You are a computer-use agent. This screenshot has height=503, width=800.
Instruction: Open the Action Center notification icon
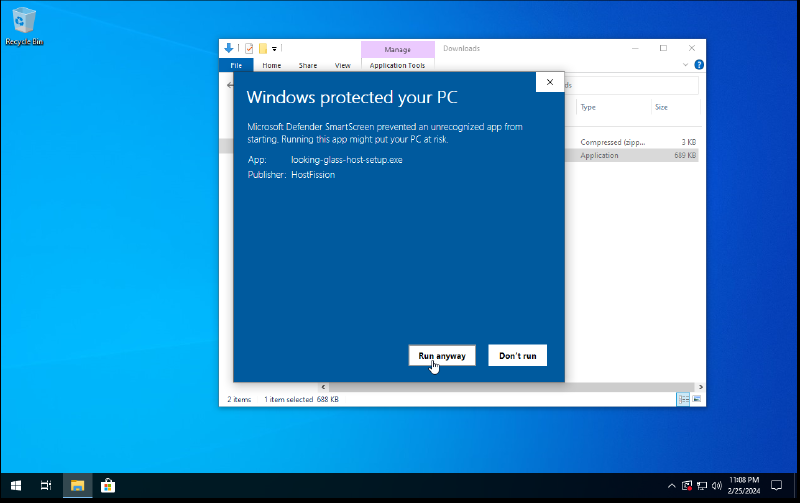point(777,486)
